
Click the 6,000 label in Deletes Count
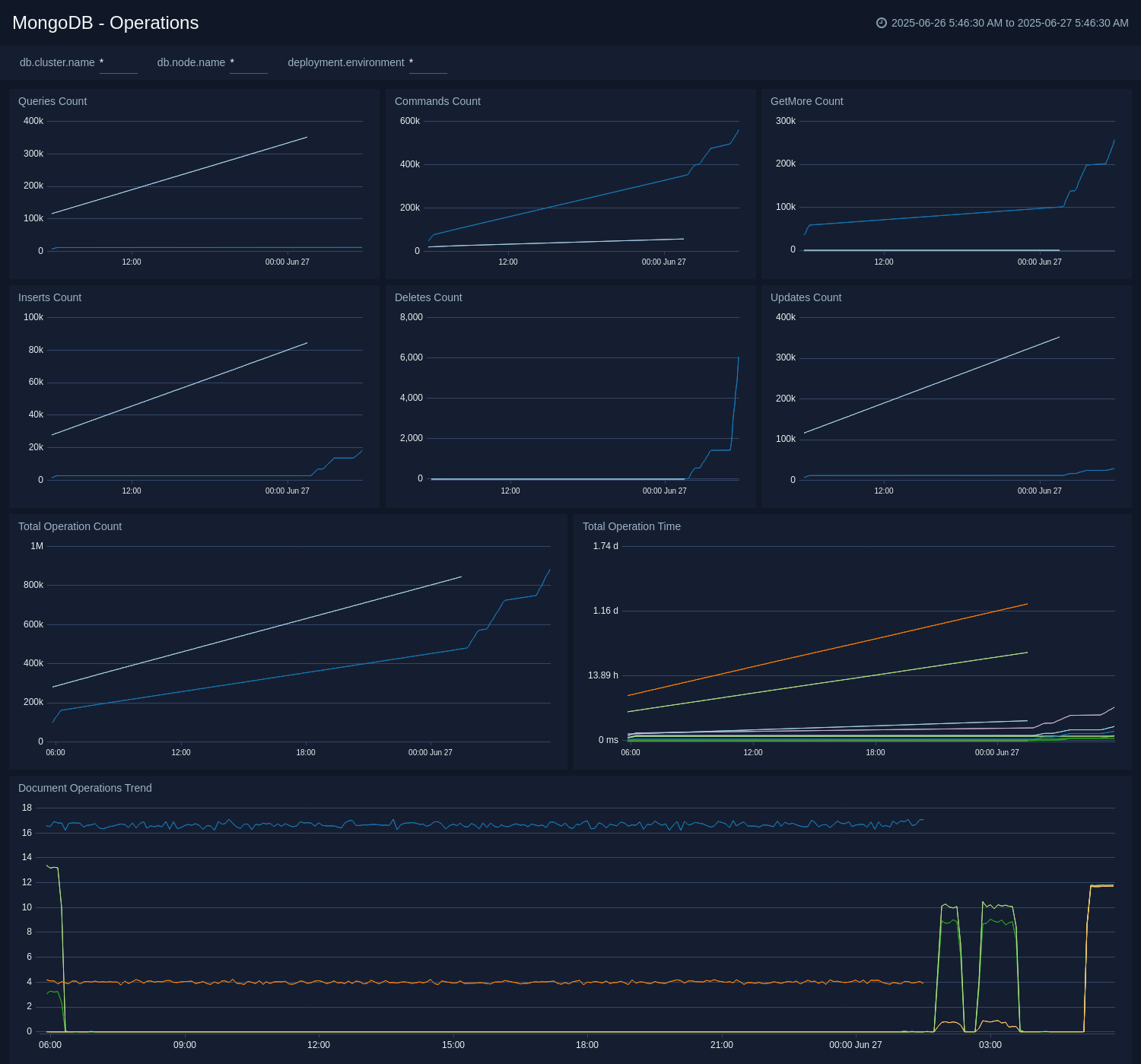pos(412,357)
